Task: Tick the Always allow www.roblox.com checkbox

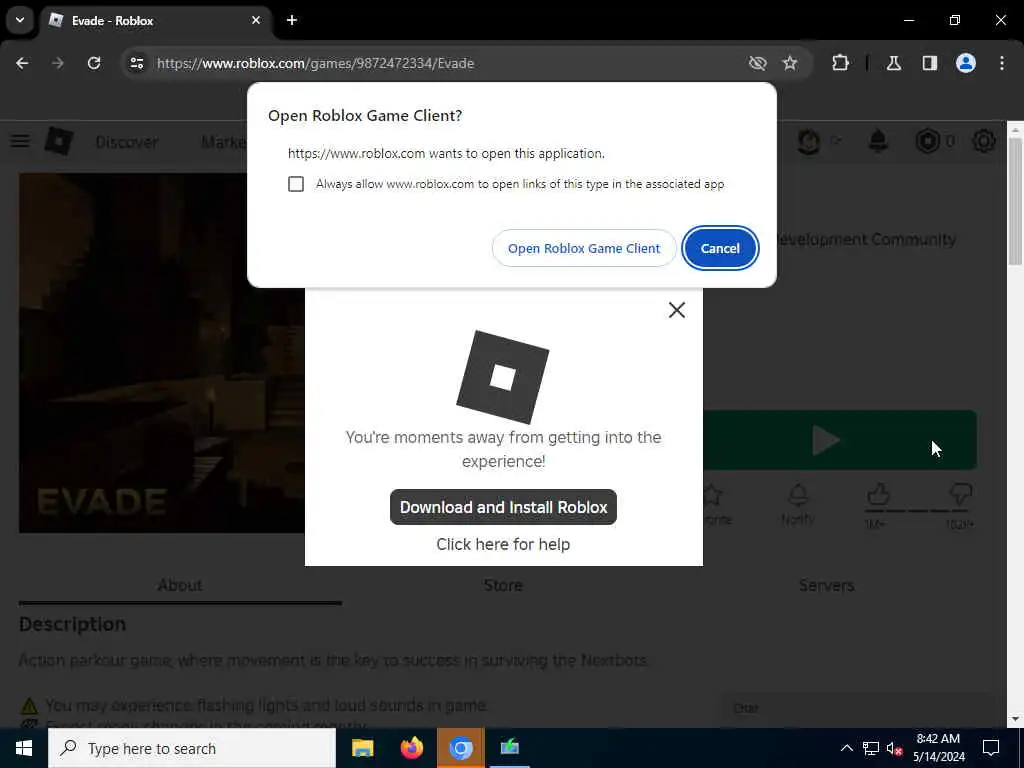Action: (296, 184)
